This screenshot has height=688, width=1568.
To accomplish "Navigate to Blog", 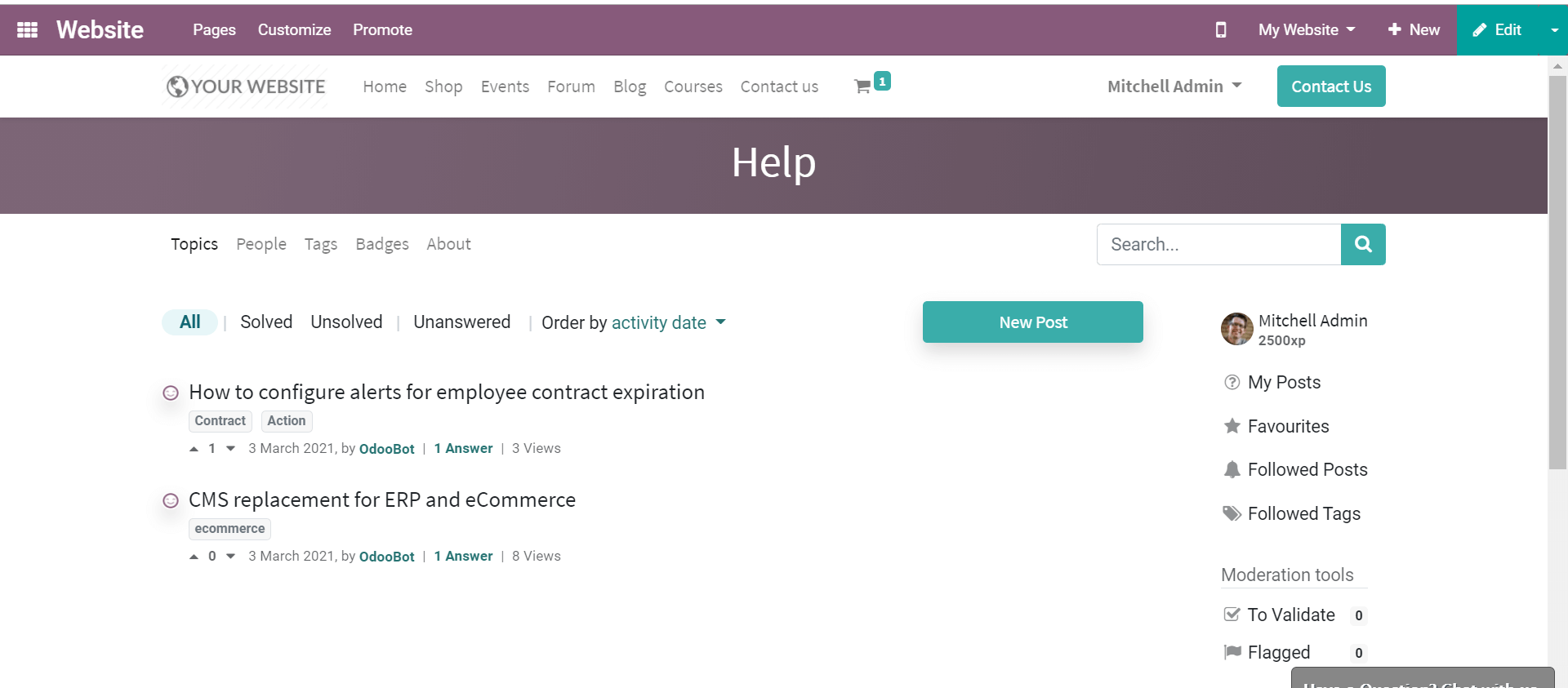I will [630, 87].
